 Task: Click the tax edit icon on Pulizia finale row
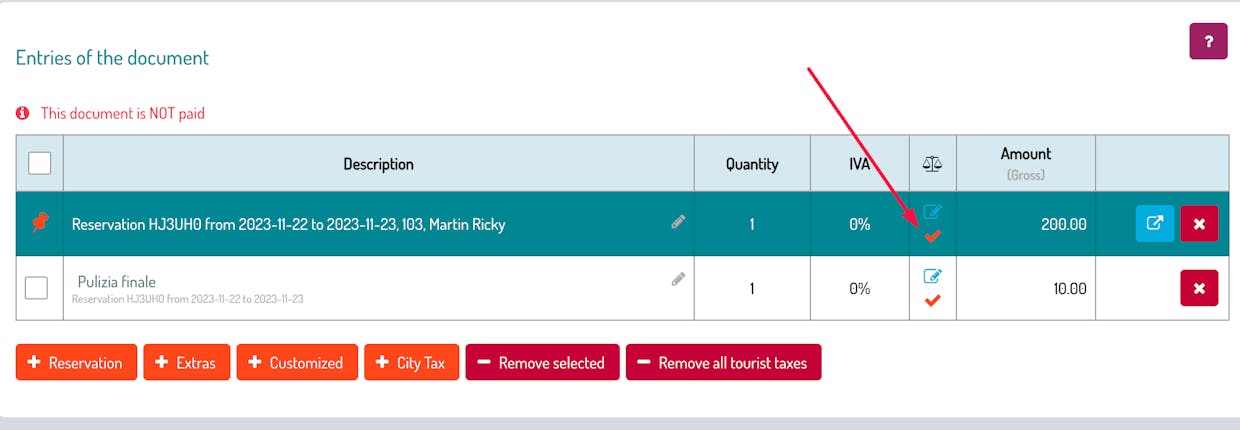[x=932, y=276]
